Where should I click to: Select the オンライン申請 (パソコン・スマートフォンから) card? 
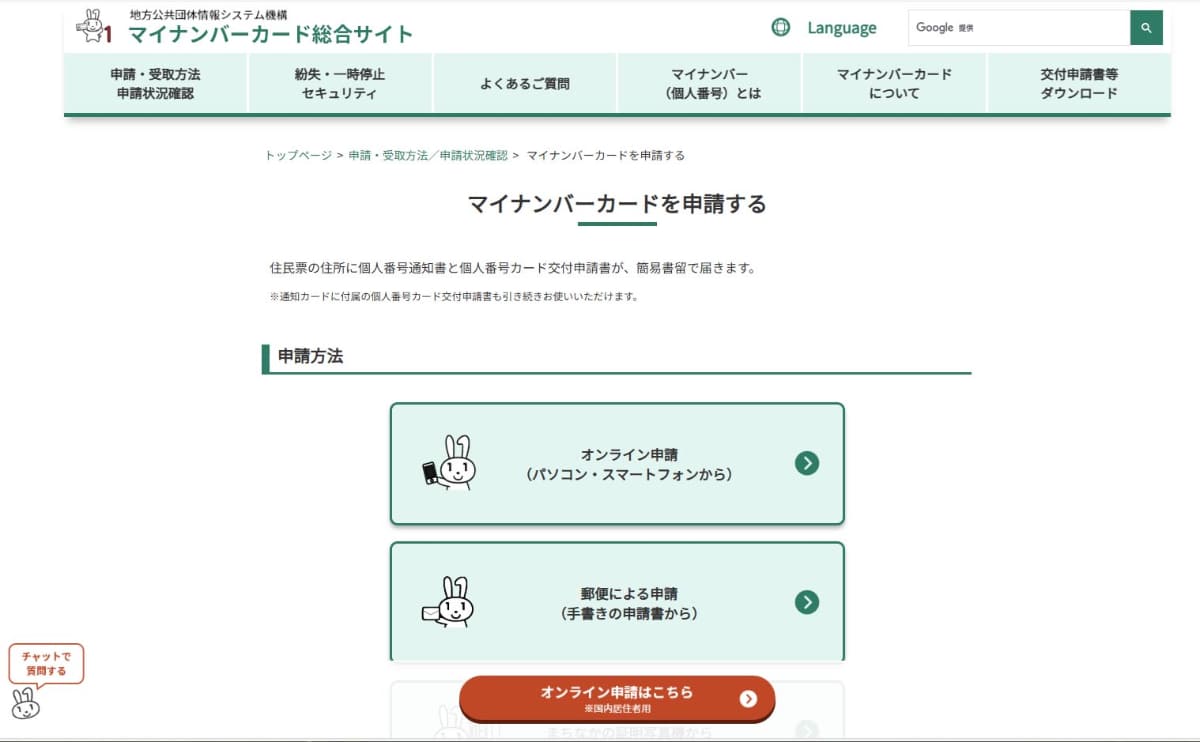click(x=617, y=464)
